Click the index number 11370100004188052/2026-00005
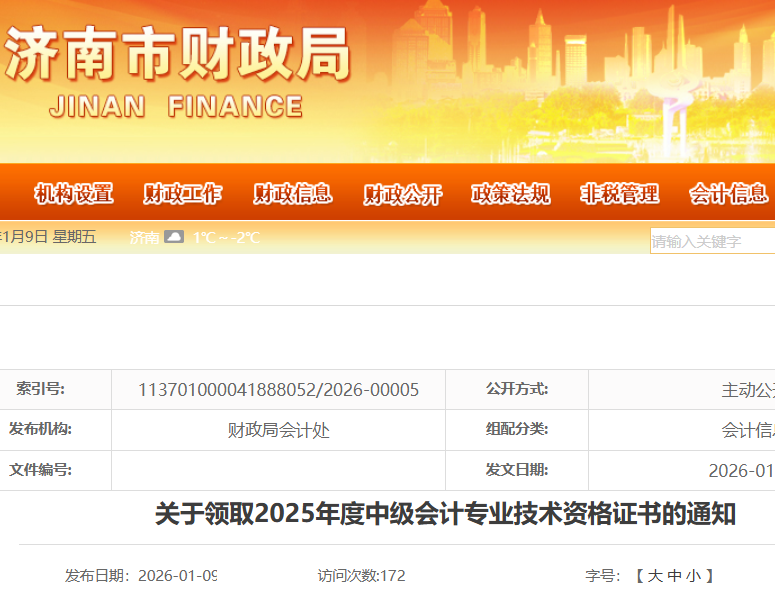This screenshot has width=775, height=612. [278, 390]
